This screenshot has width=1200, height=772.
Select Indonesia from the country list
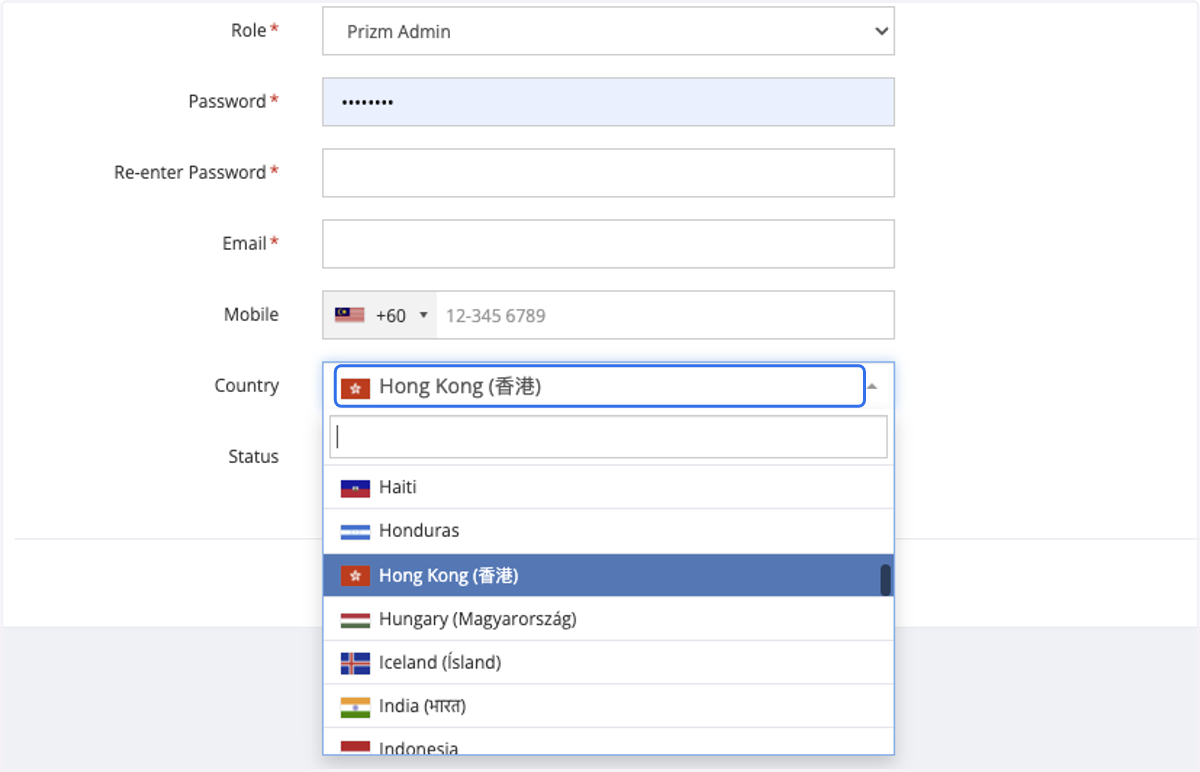pos(608,741)
